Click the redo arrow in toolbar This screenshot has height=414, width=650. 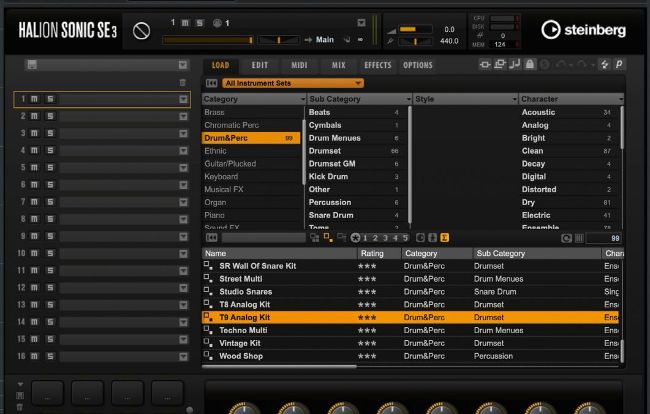pyautogui.click(x=582, y=64)
